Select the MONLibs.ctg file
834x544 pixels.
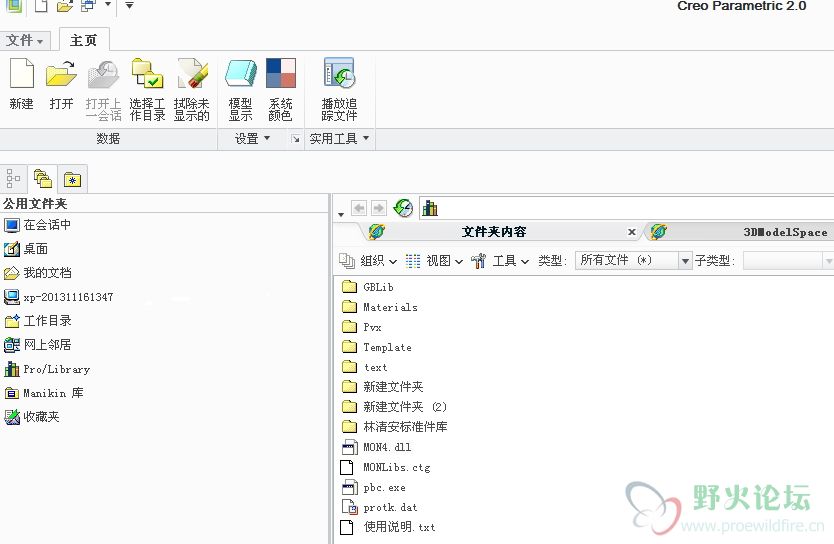click(386, 467)
